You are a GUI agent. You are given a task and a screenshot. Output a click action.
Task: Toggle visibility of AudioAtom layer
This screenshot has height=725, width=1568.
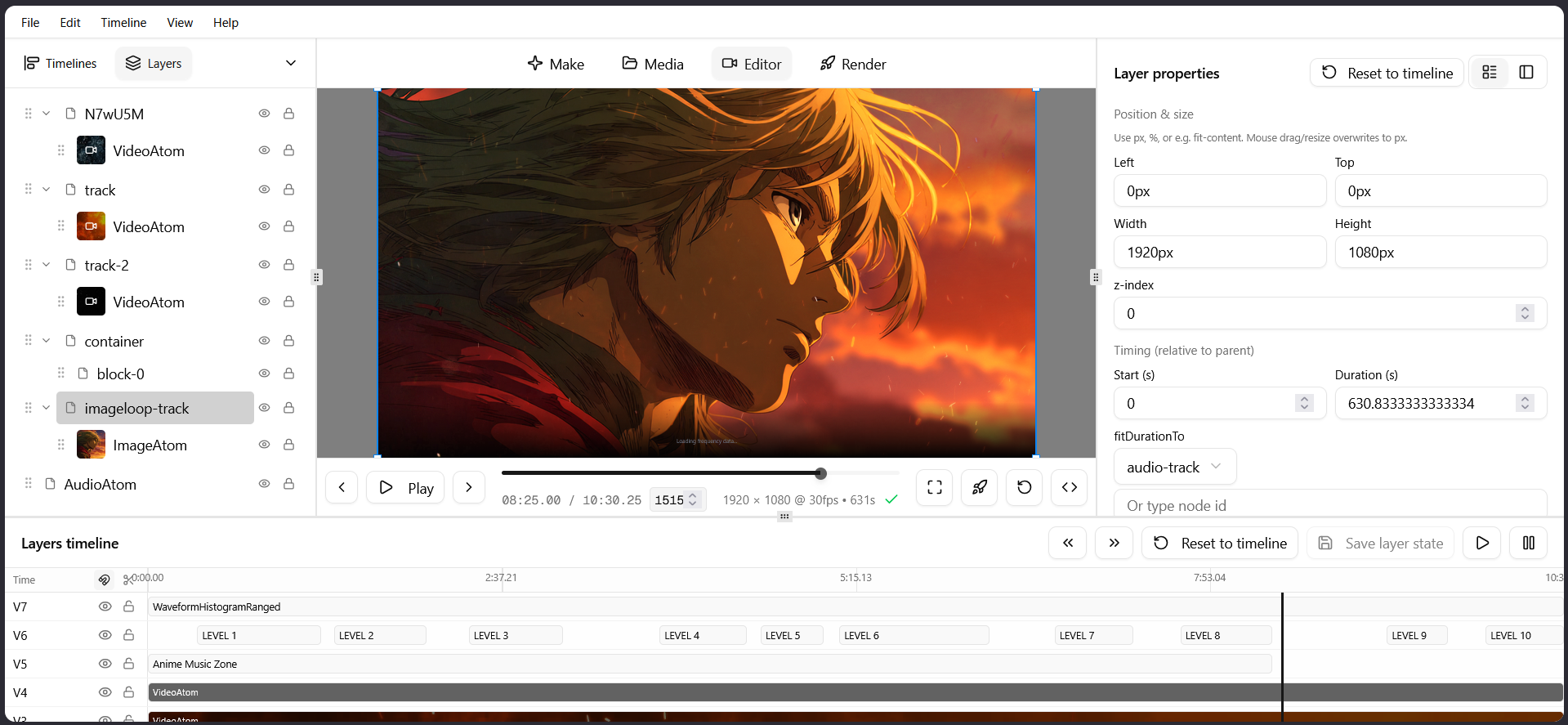tap(264, 484)
